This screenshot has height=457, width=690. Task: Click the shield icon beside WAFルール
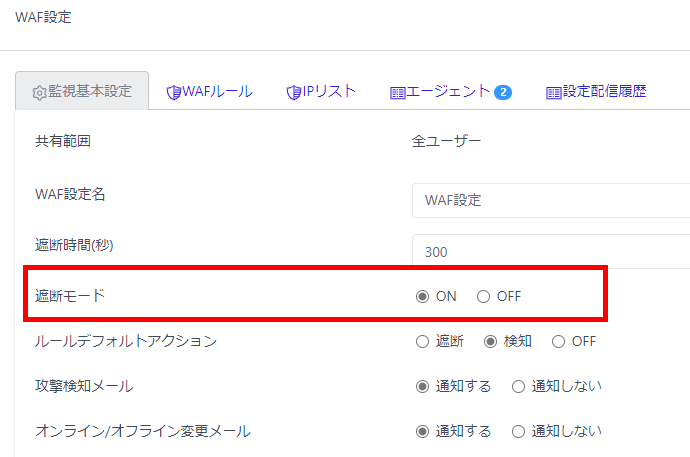click(x=173, y=92)
